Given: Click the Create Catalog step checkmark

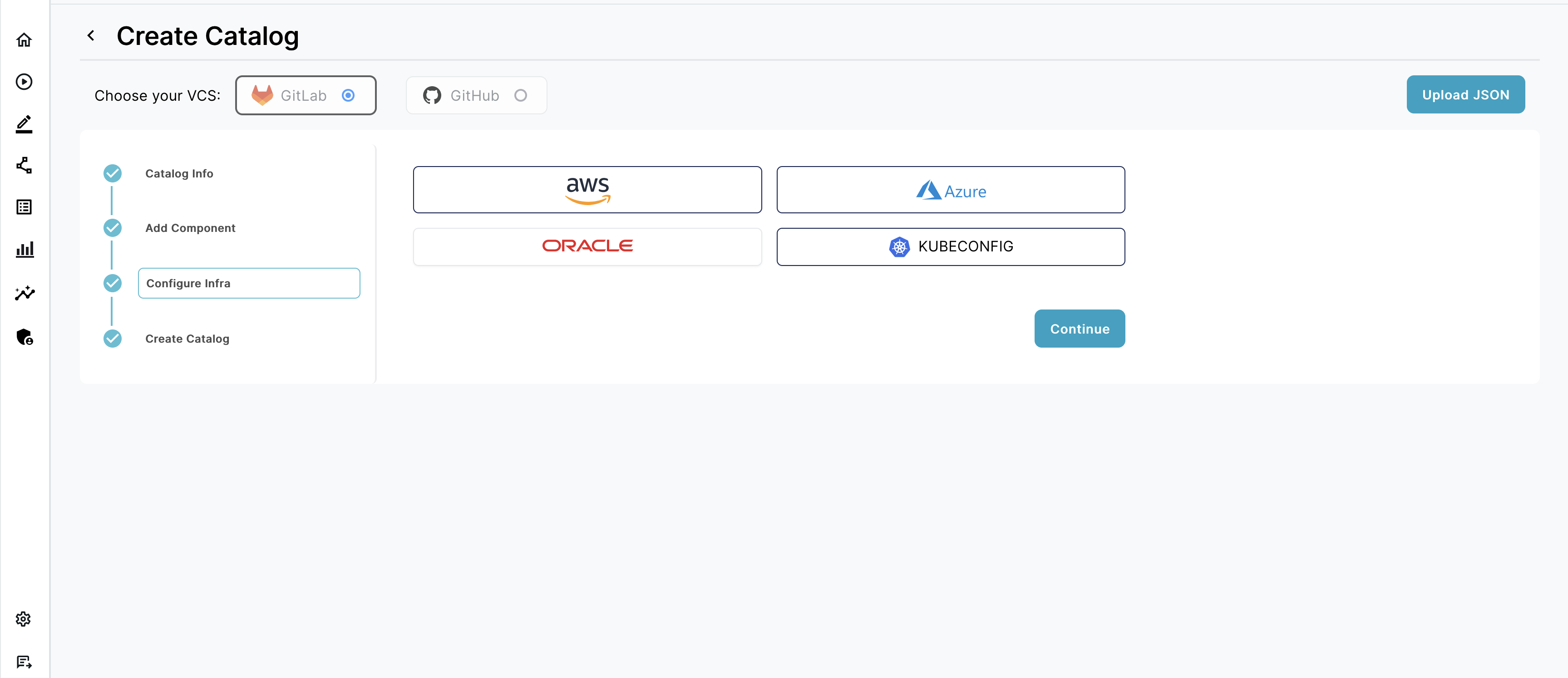Looking at the screenshot, I should [113, 339].
